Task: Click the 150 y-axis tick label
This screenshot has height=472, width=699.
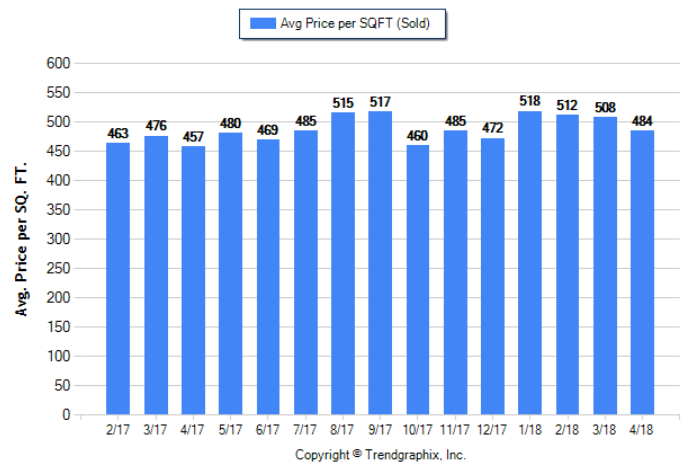Action: (x=58, y=327)
